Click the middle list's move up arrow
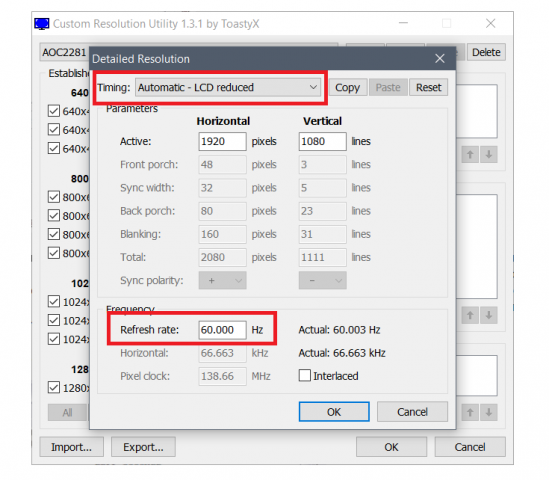Image resolution: width=549 pixels, height=480 pixels. click(x=470, y=315)
